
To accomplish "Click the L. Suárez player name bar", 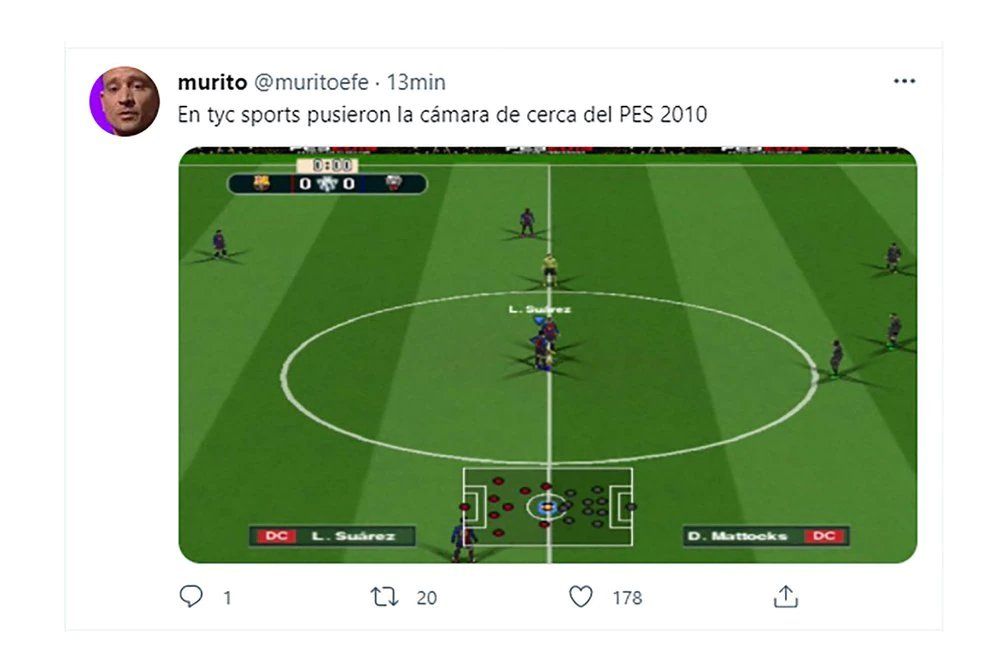I will pyautogui.click(x=332, y=536).
